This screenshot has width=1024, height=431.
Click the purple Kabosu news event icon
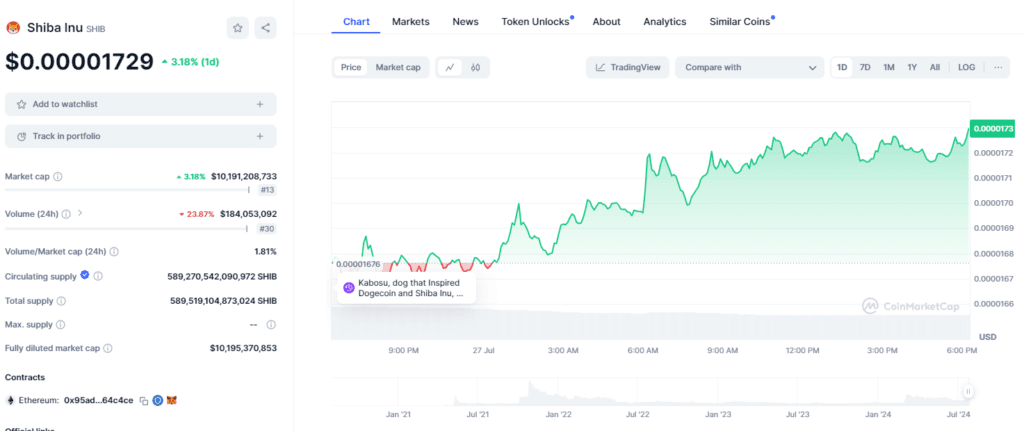coord(349,288)
